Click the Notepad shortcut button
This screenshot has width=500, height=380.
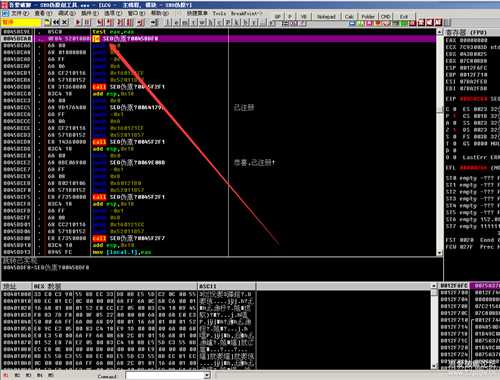point(326,16)
